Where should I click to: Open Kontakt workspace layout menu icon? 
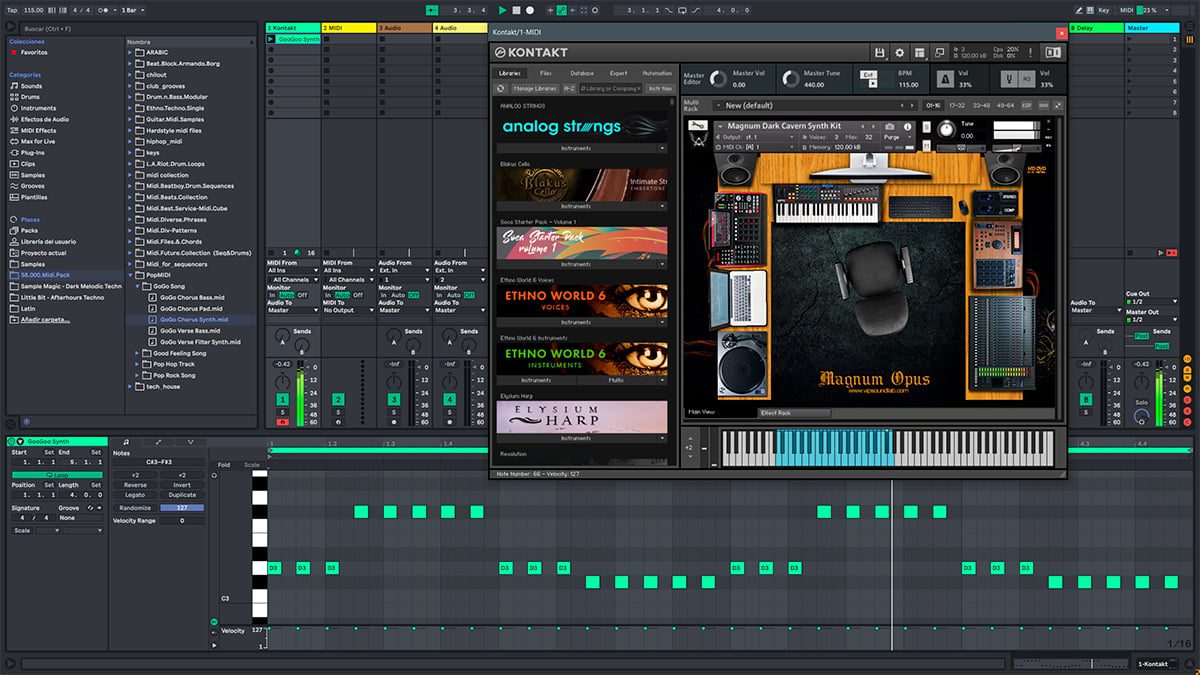coord(920,52)
